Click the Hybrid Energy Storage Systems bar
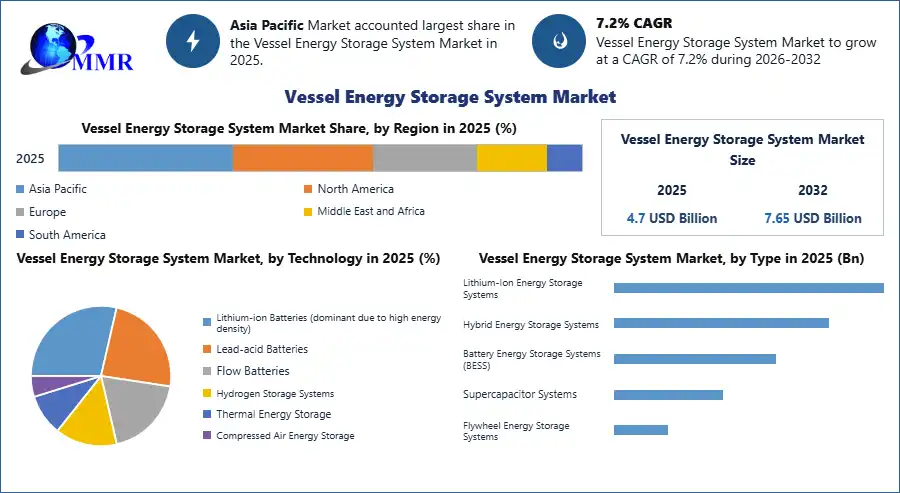 (721, 323)
